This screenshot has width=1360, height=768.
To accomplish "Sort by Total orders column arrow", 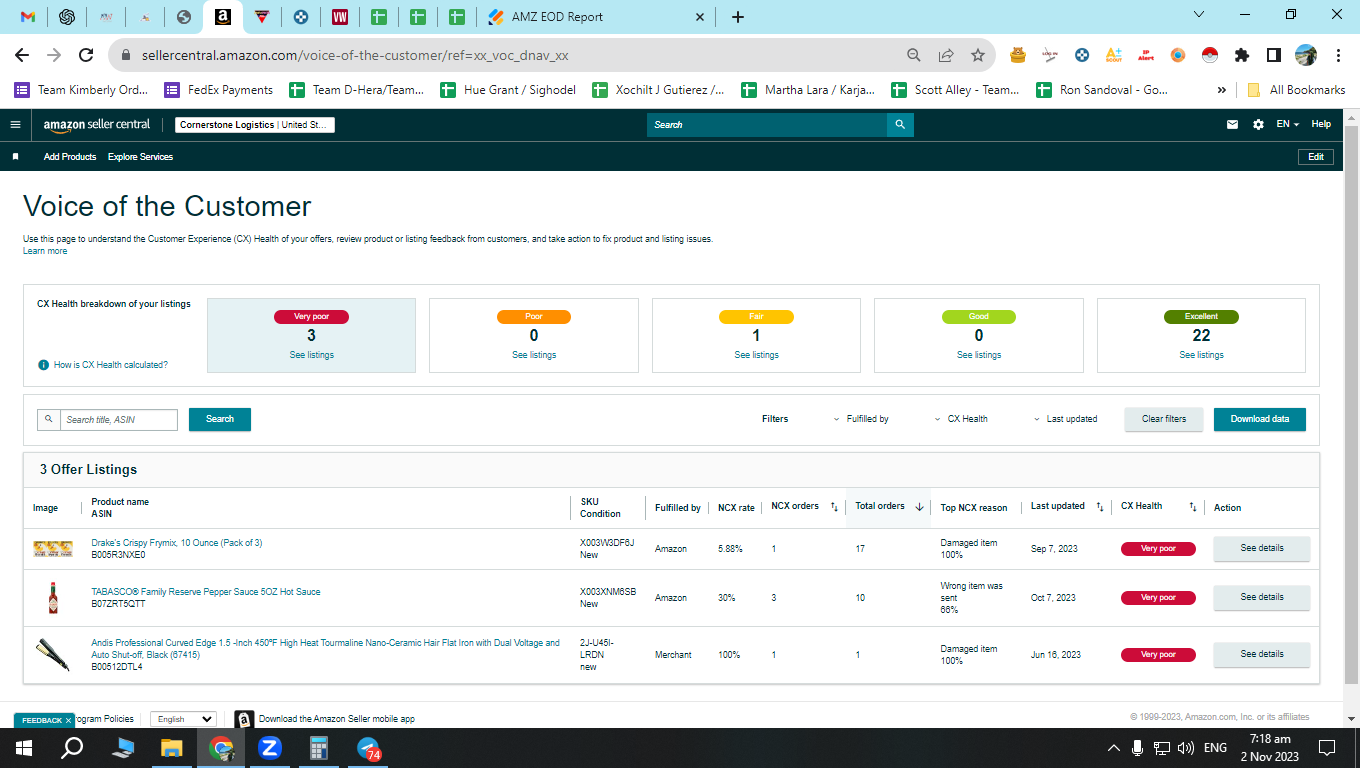I will pos(919,507).
